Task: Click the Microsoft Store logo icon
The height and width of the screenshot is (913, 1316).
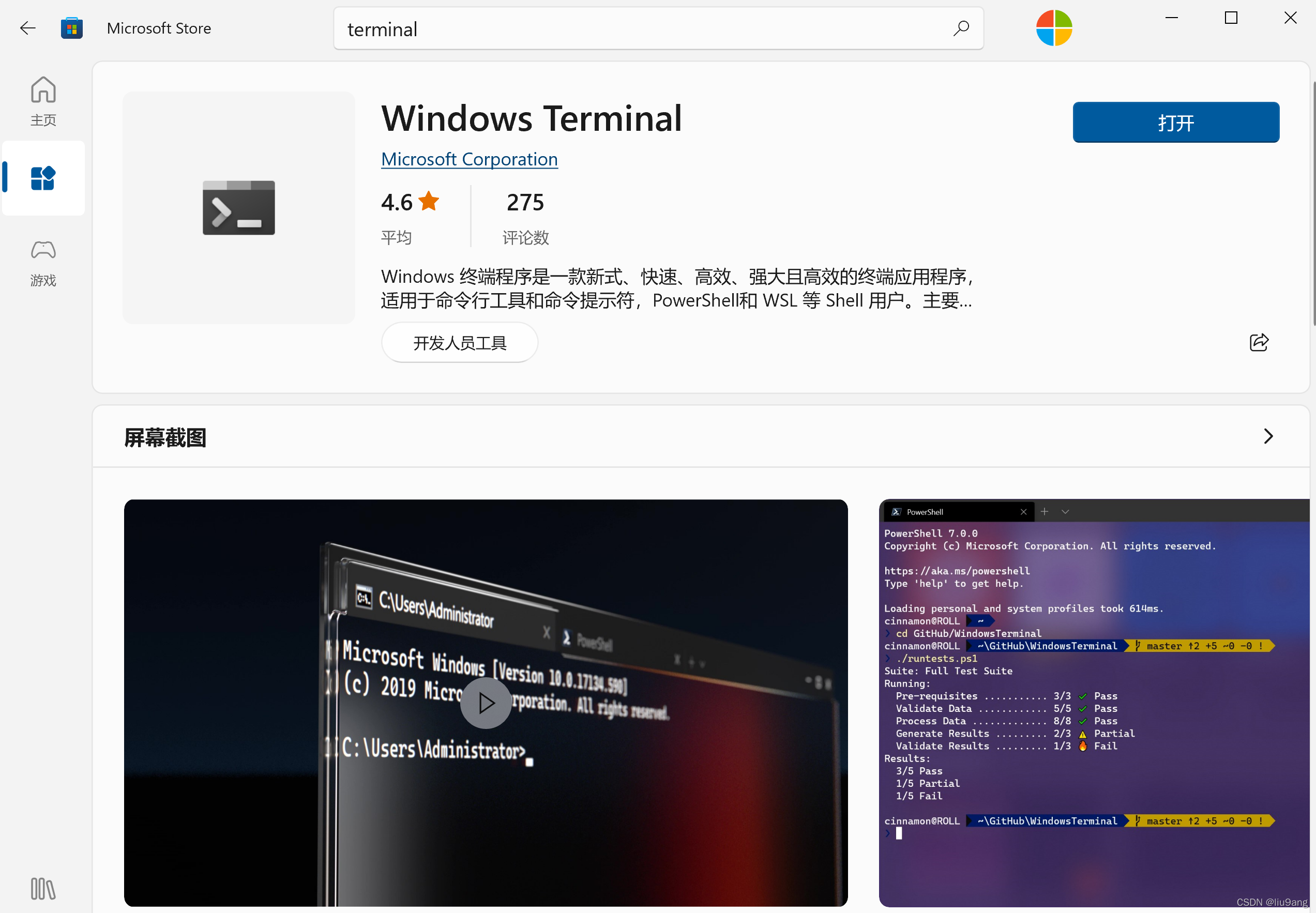Action: pyautogui.click(x=71, y=28)
